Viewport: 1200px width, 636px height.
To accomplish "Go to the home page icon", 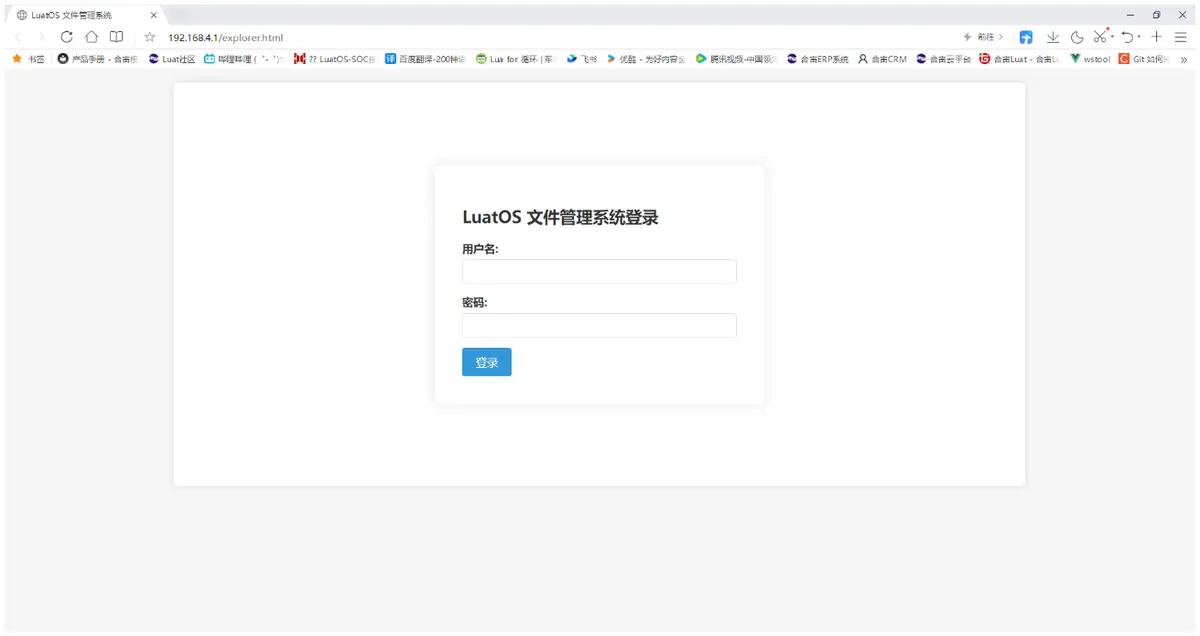I will [x=91, y=37].
